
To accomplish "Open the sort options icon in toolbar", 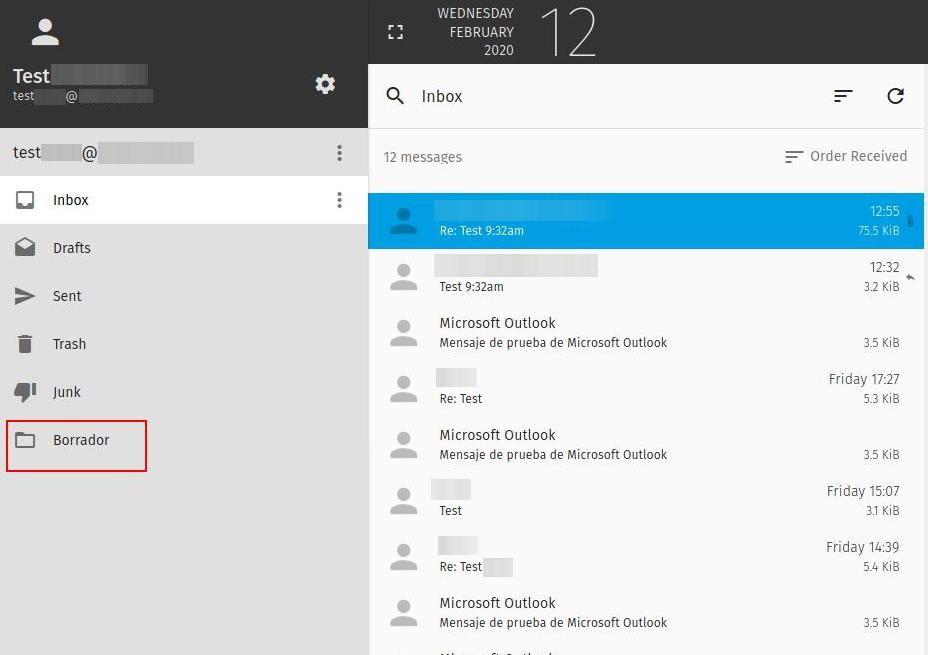I will point(843,96).
